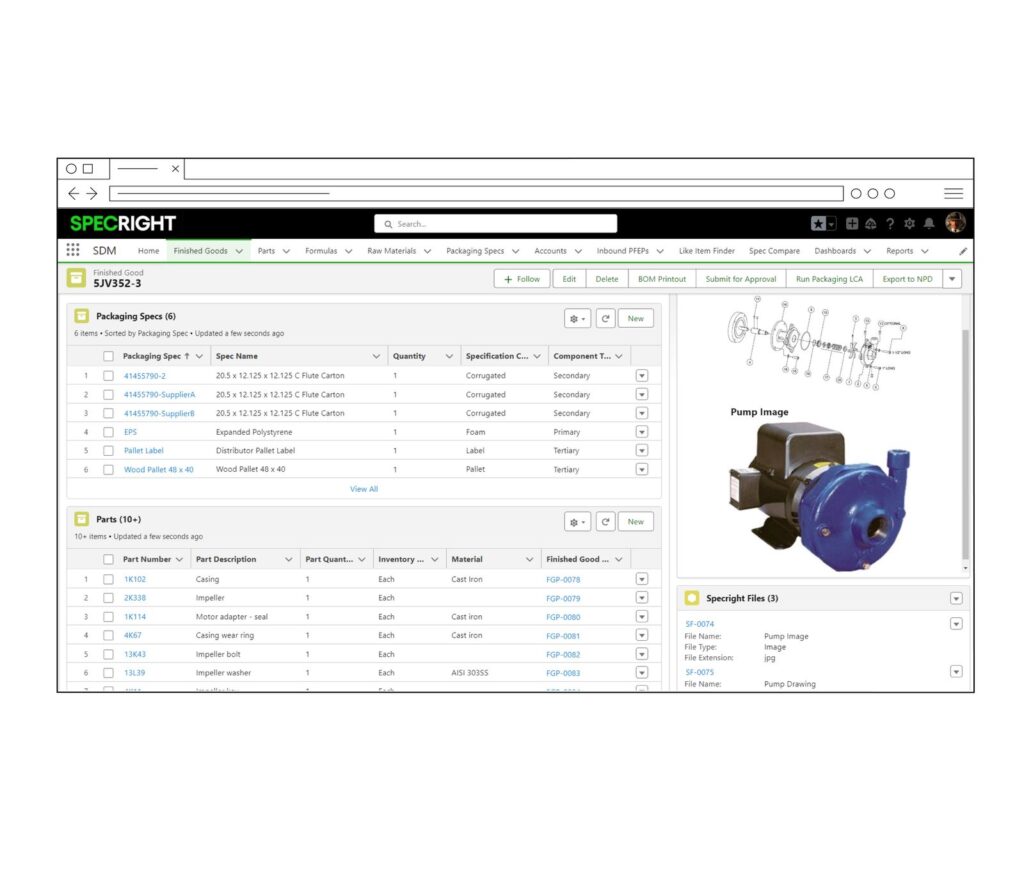
Task: Click the Follow button
Action: [522, 279]
